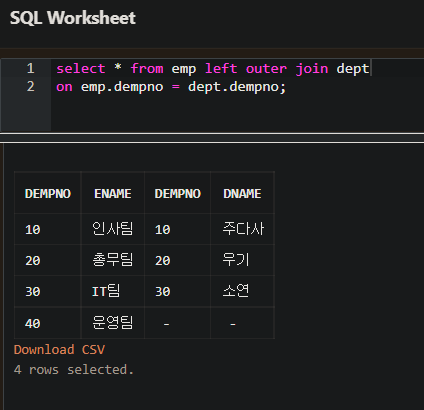The width and height of the screenshot is (424, 410).
Task: Click the ENAME column header
Action: pos(113,194)
